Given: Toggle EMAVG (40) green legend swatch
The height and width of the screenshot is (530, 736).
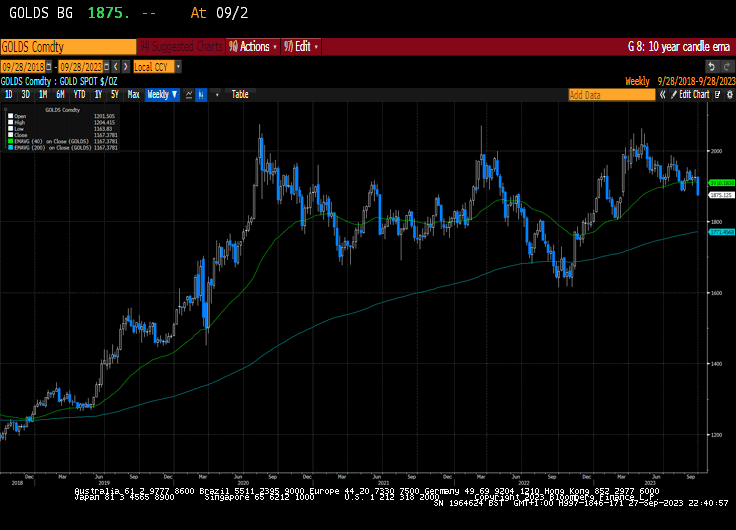Looking at the screenshot, I should click(x=10, y=141).
